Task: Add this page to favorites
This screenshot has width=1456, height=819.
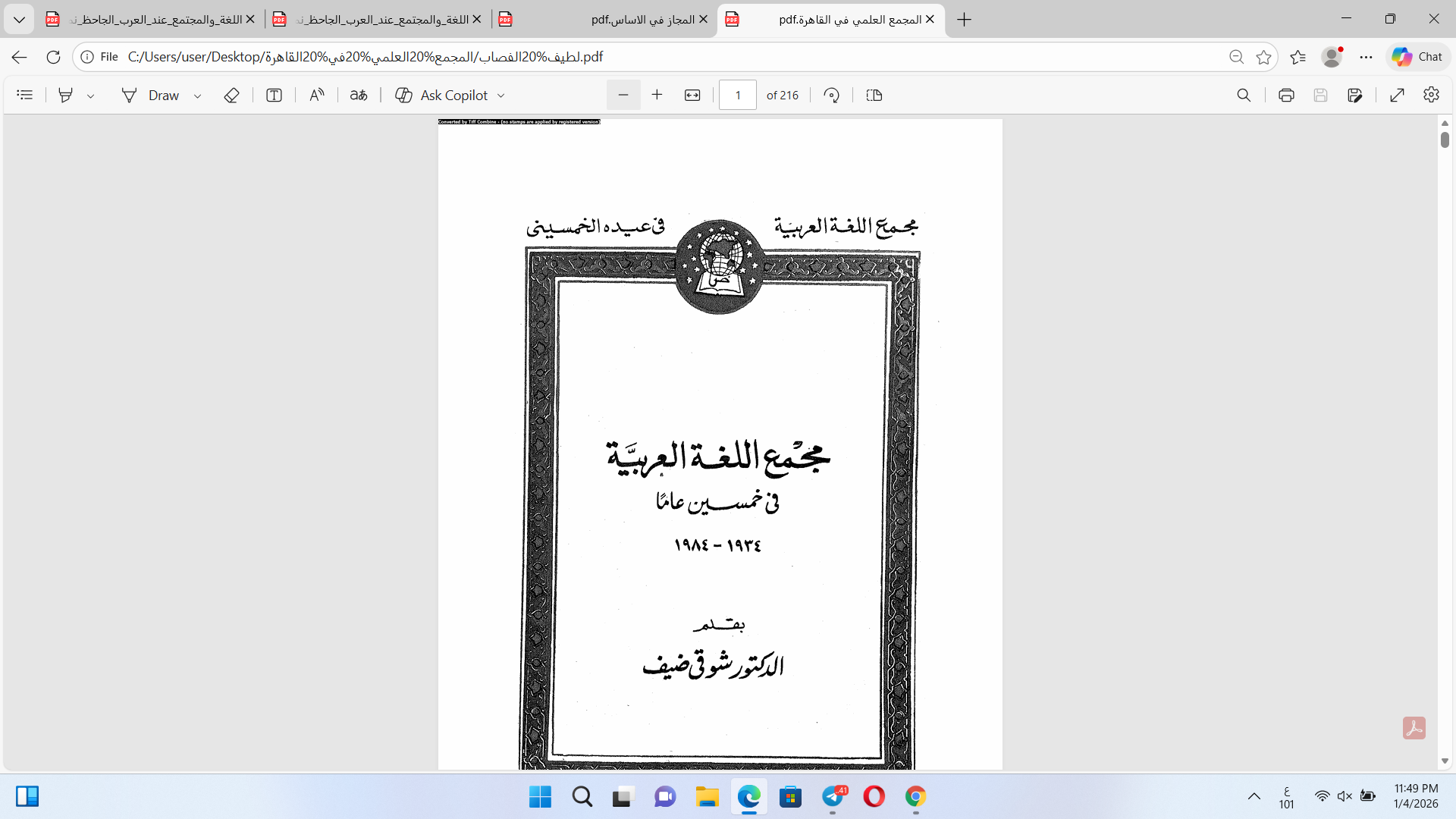Action: (1263, 57)
